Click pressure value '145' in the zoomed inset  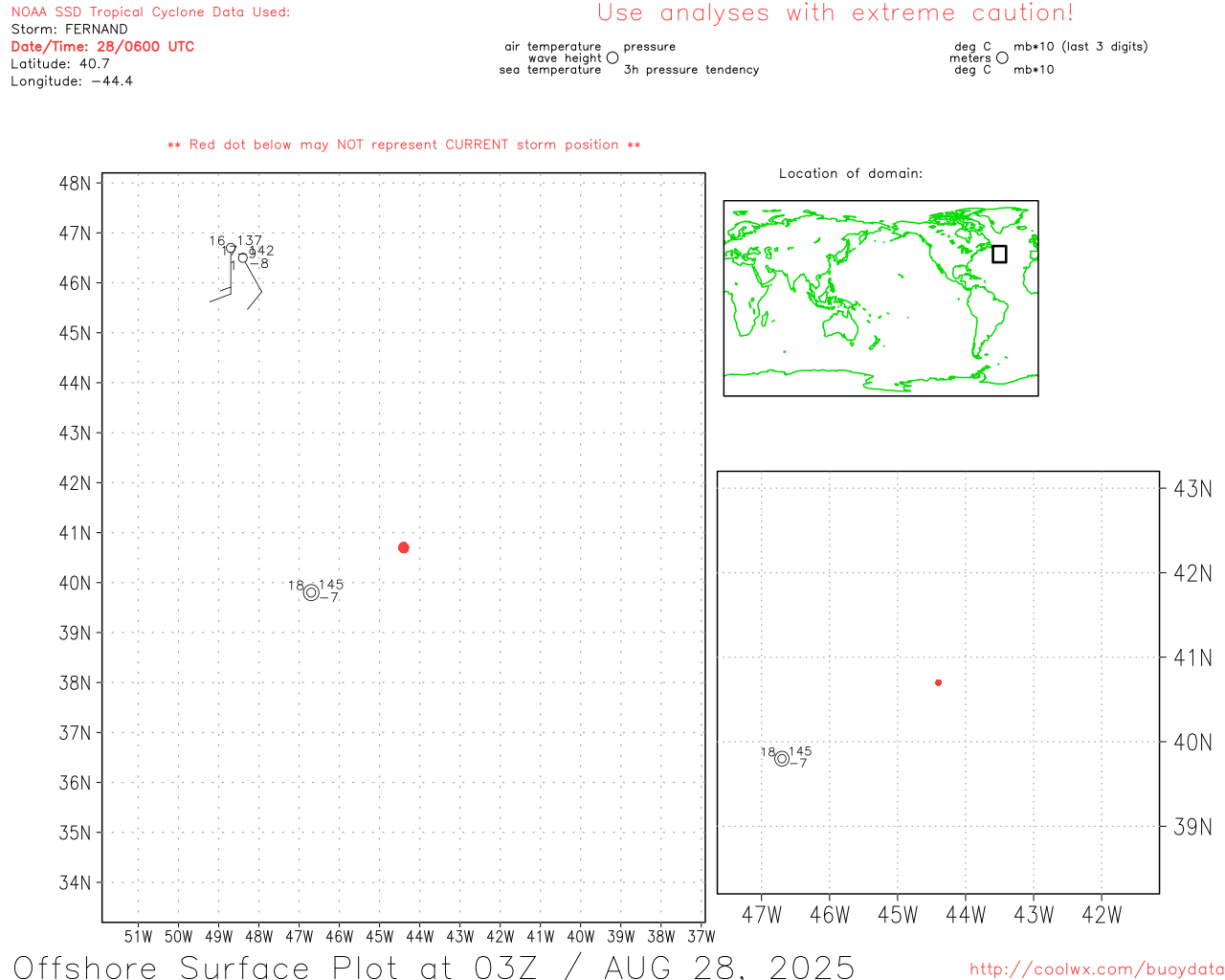tap(800, 751)
